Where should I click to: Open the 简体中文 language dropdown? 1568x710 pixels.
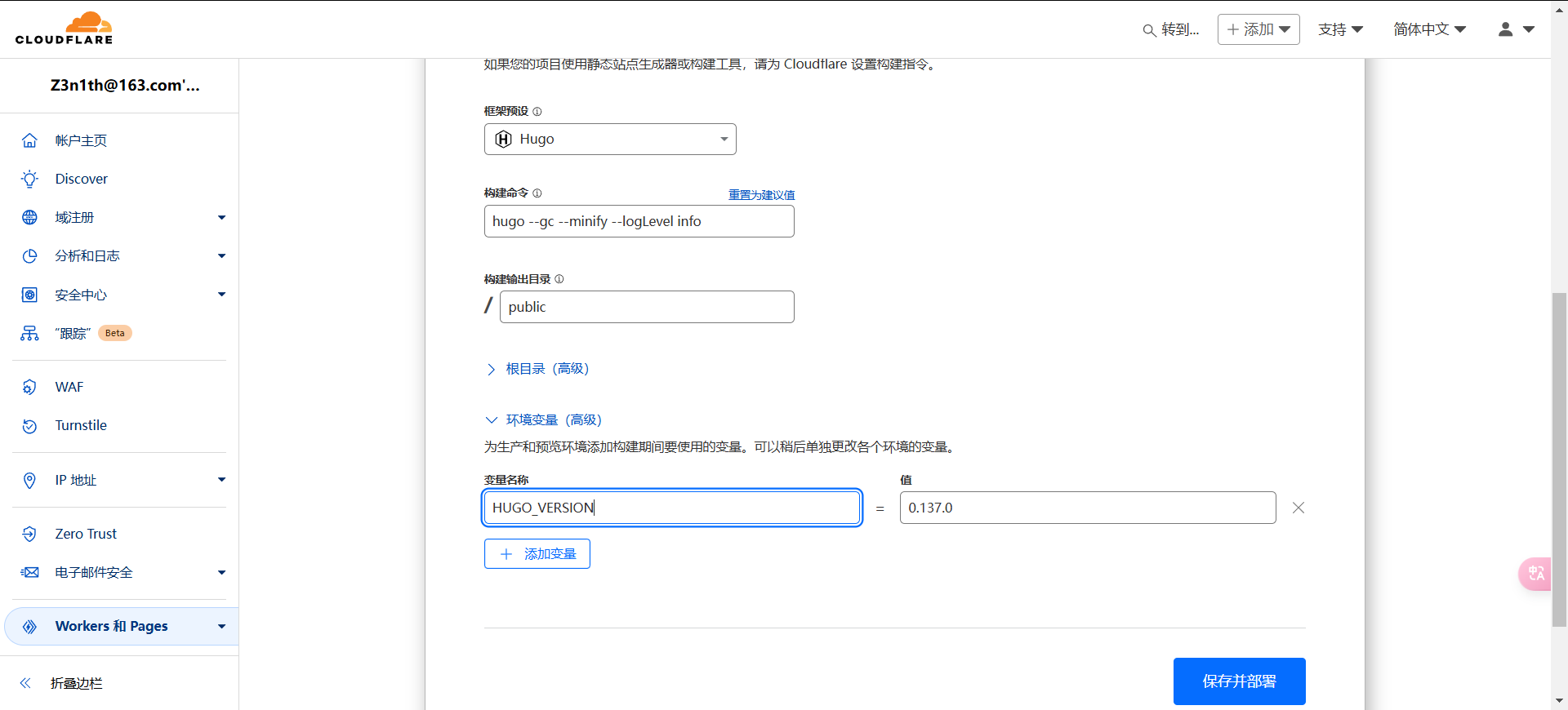(x=1429, y=29)
